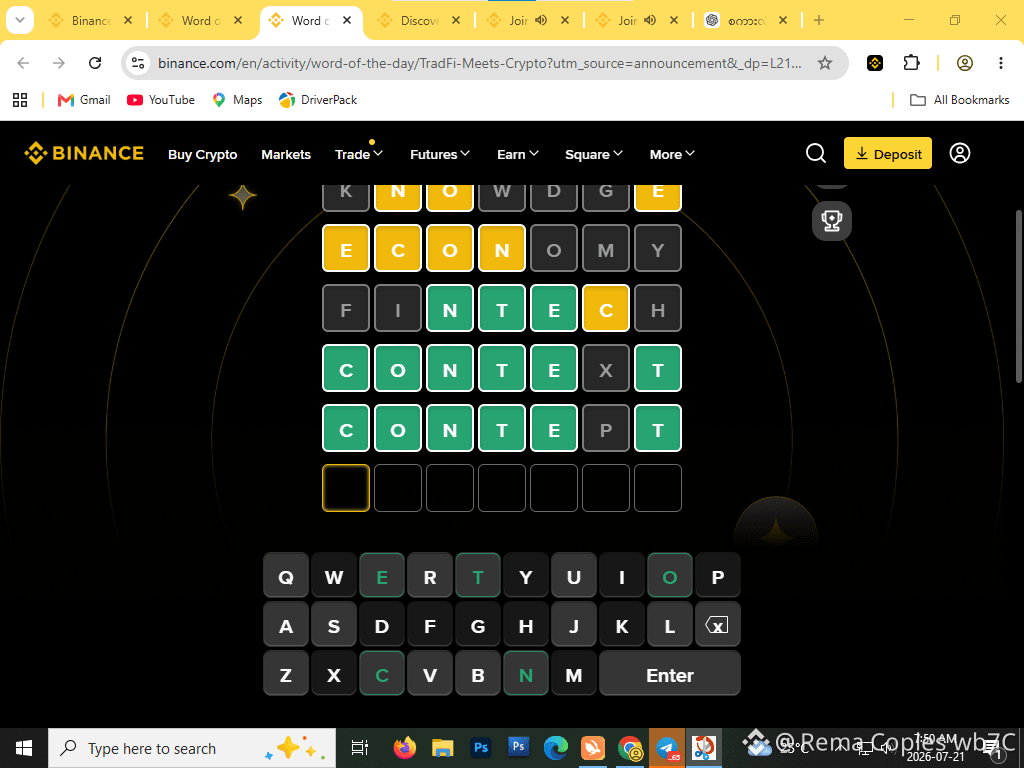Click the Binance logo in header
This screenshot has height=768, width=1024.
[x=84, y=153]
